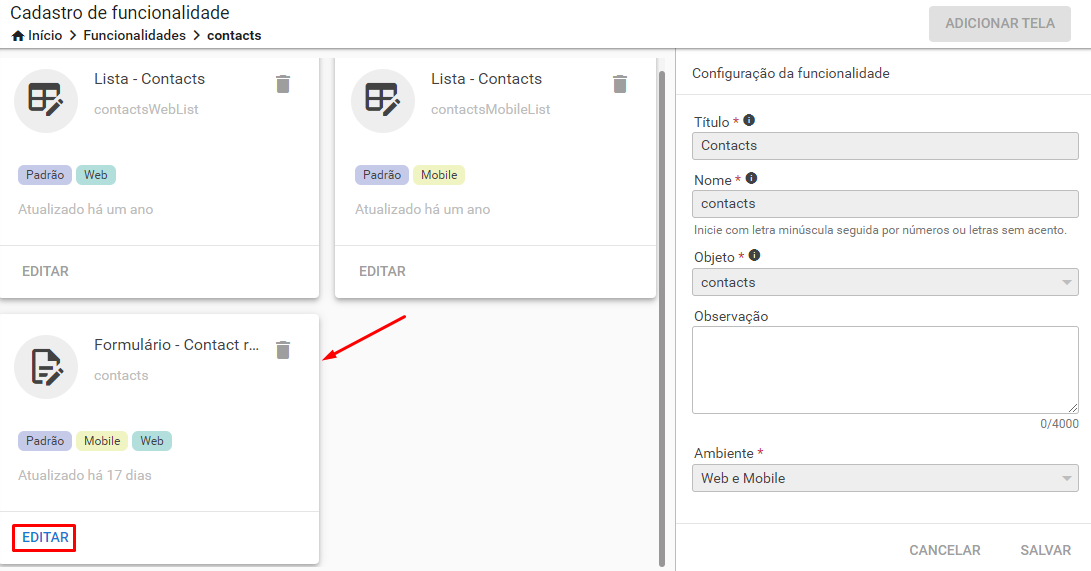1091x571 pixels.
Task: Delete the contactsWebList list card
Action: tap(282, 84)
